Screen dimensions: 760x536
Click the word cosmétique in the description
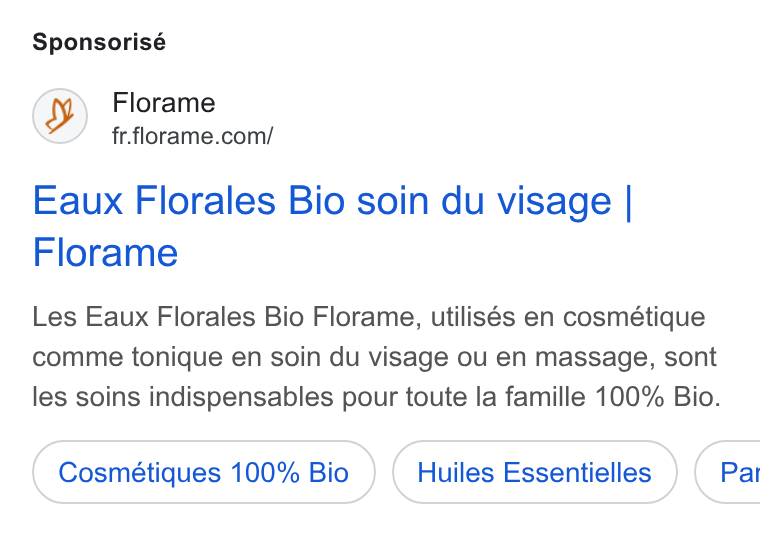pos(634,318)
